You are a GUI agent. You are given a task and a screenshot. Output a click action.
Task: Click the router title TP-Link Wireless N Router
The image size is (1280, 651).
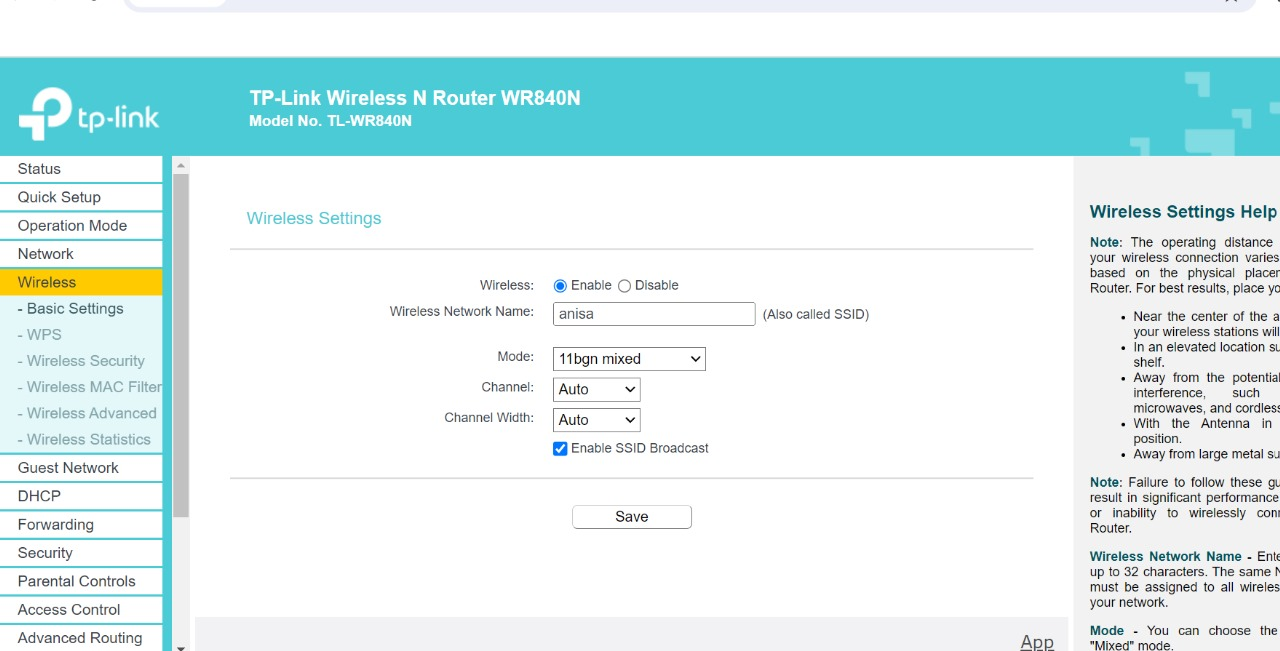(415, 98)
